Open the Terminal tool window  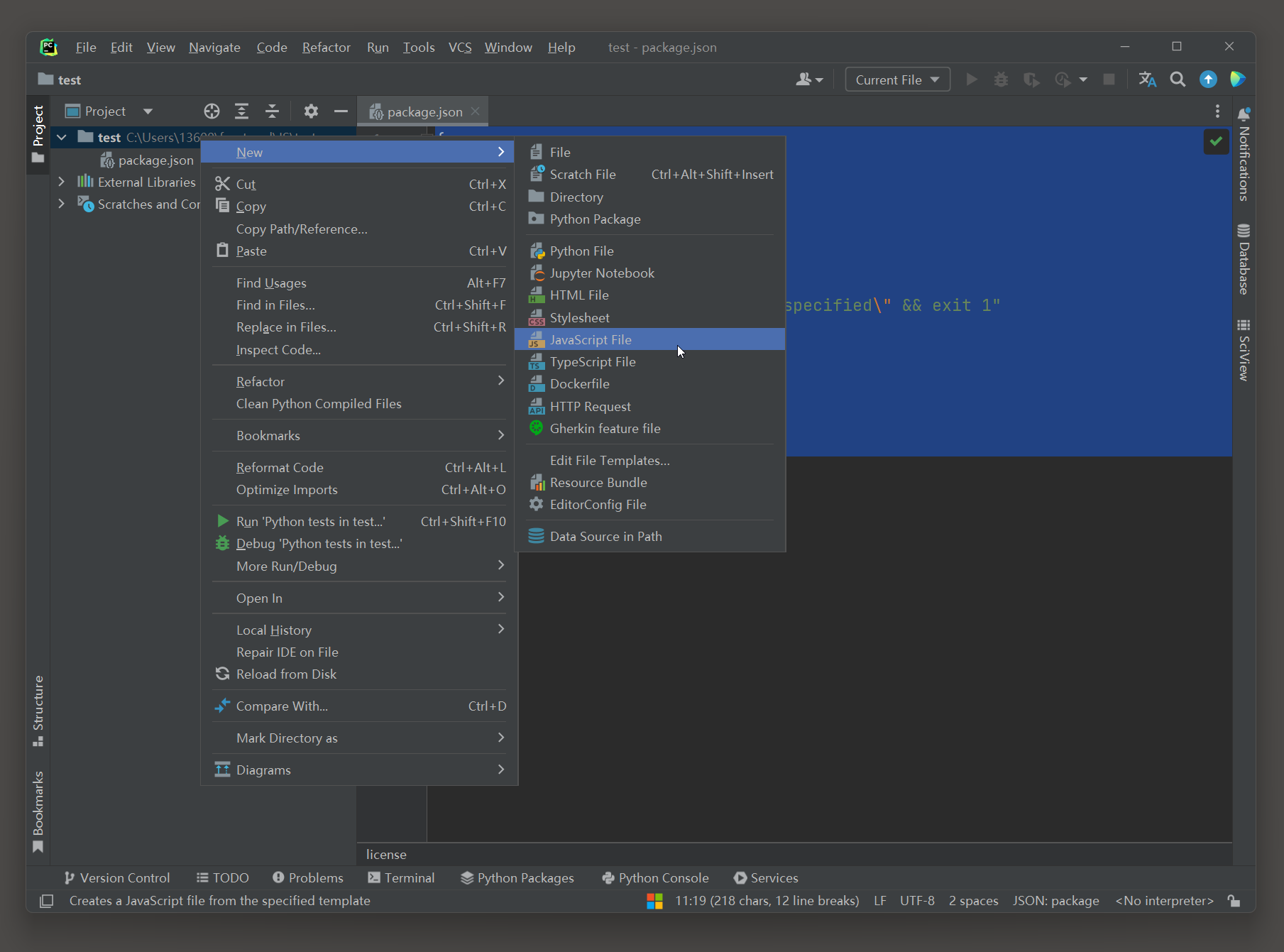[x=401, y=877]
